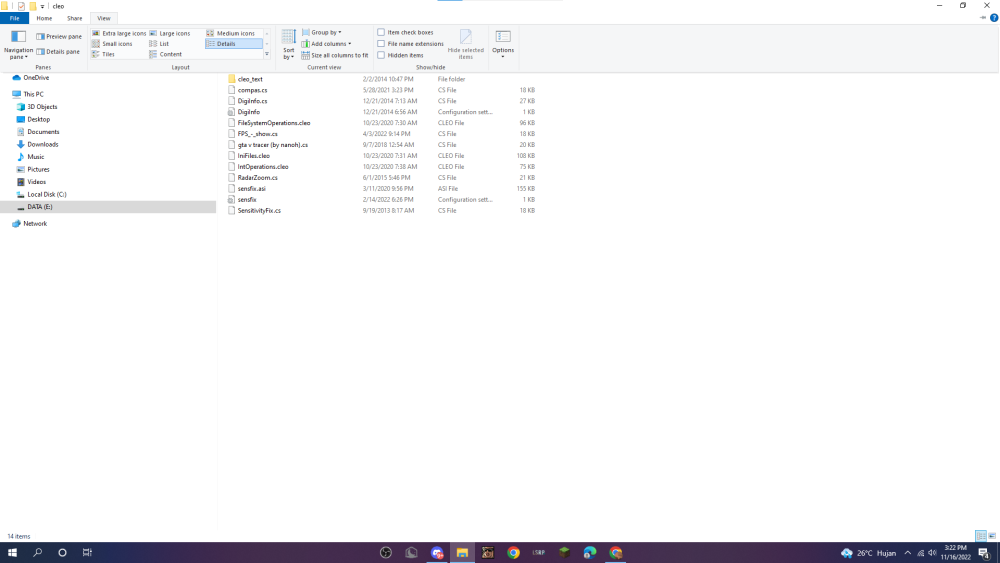This screenshot has height=563, width=1000.
Task: Open the Add columns dropdown
Action: coord(326,44)
